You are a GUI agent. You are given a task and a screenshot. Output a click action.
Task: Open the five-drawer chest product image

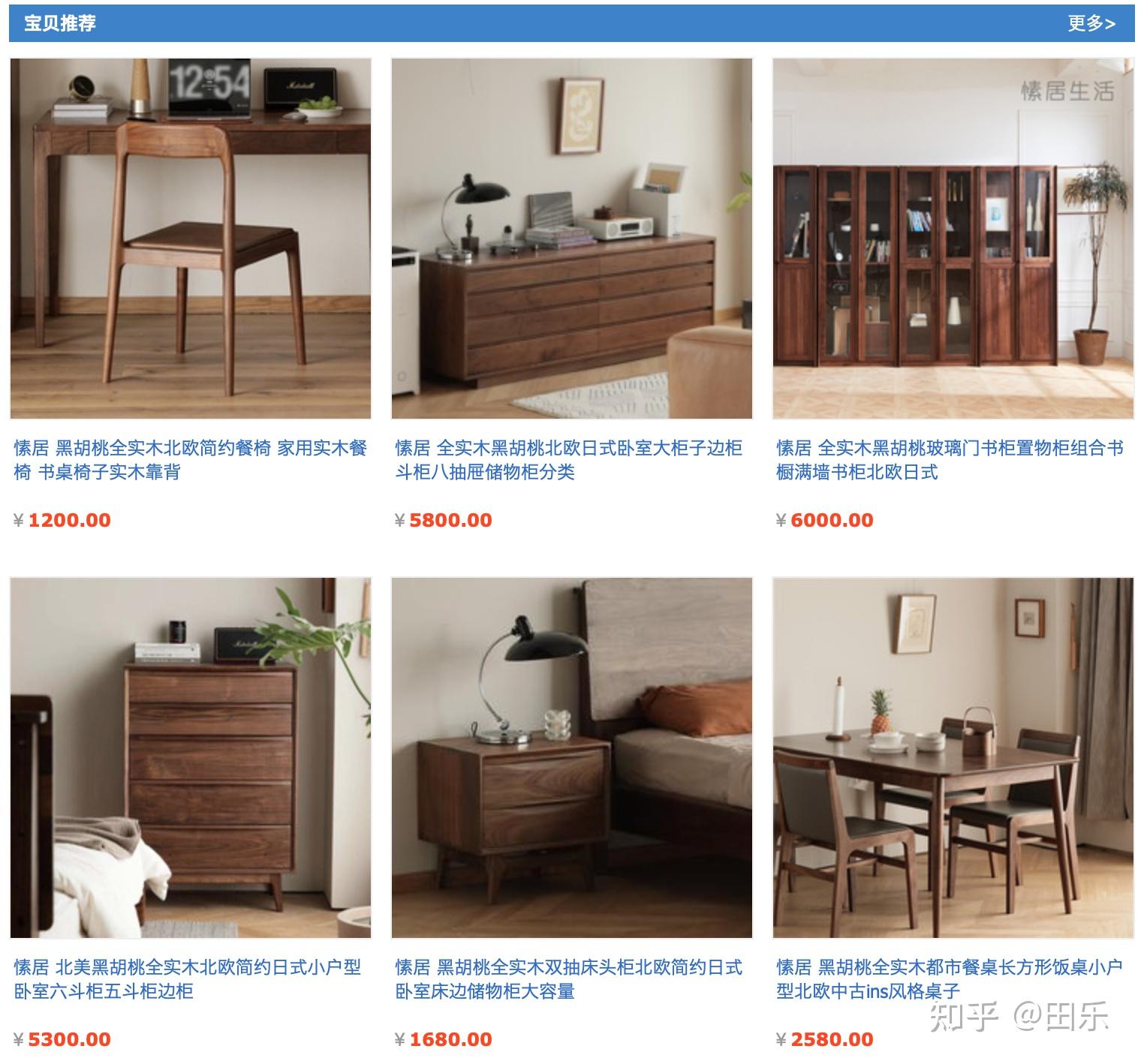tap(191, 758)
